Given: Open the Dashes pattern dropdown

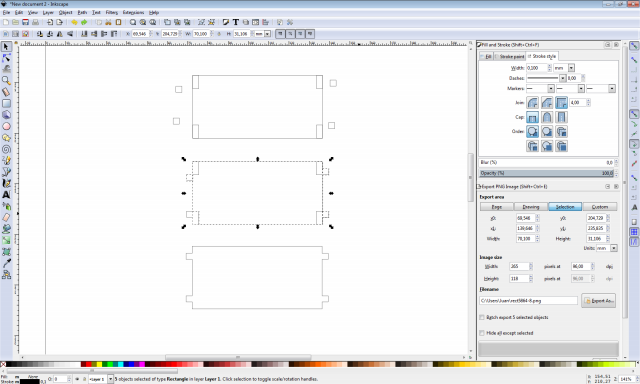Looking at the screenshot, I should [x=562, y=78].
